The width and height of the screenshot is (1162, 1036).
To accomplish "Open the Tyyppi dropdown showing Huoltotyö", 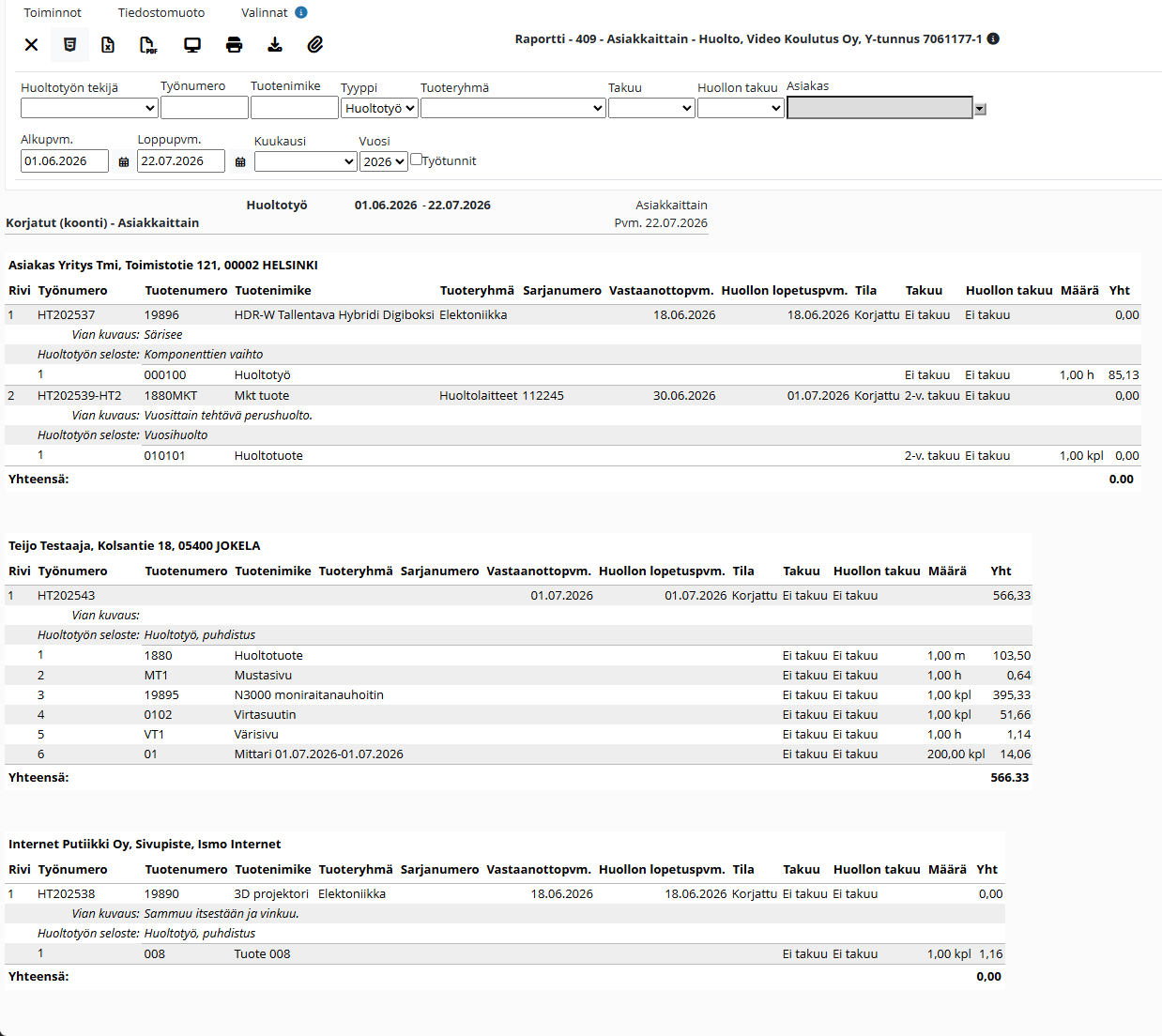I will pos(380,108).
